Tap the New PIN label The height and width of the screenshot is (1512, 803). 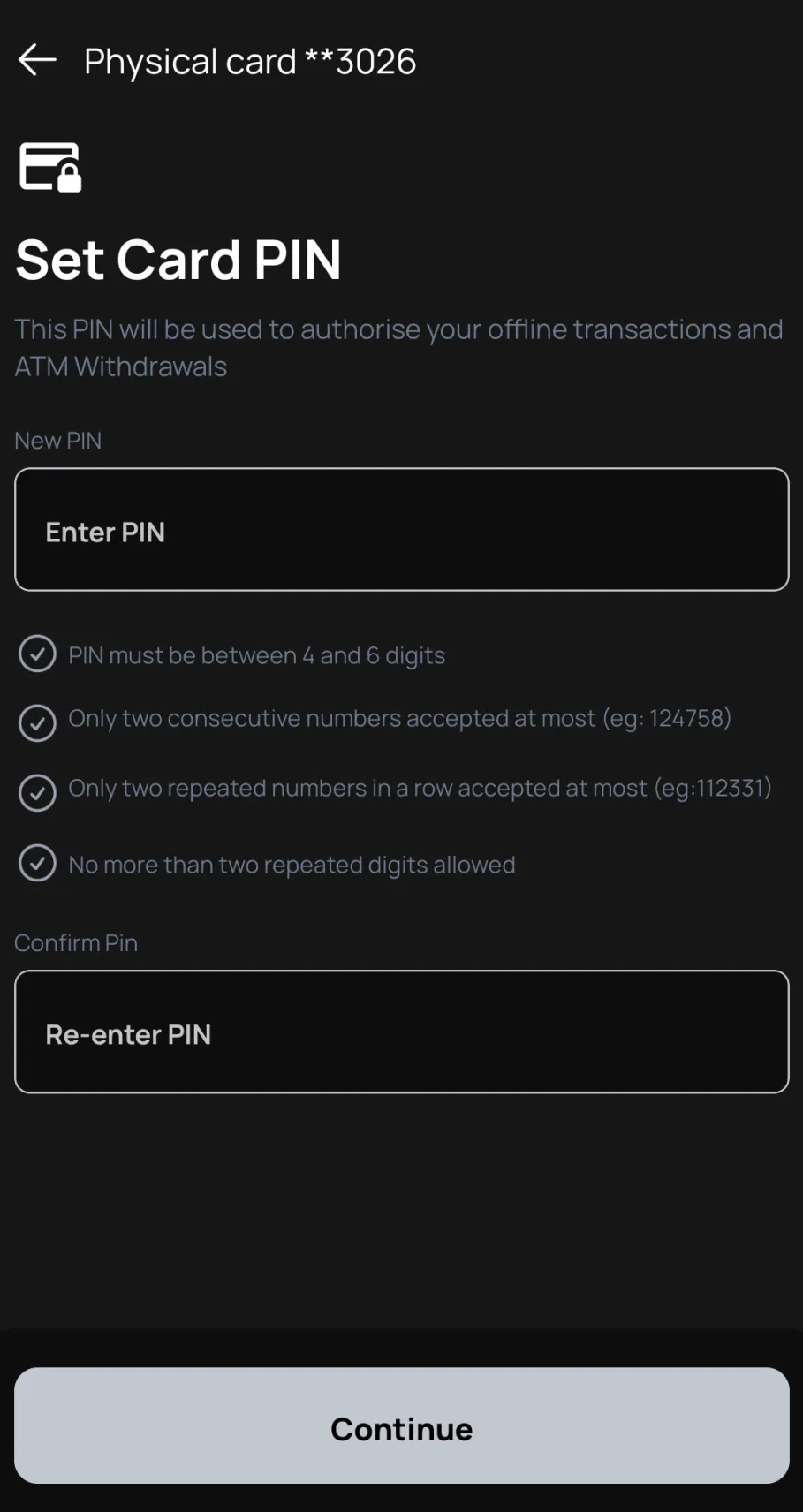(57, 440)
